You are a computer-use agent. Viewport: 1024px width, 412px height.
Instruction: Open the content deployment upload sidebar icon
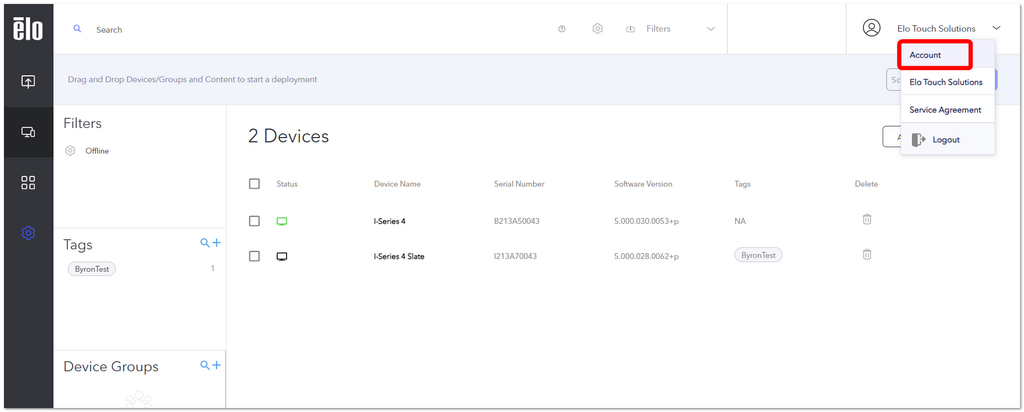tap(28, 82)
